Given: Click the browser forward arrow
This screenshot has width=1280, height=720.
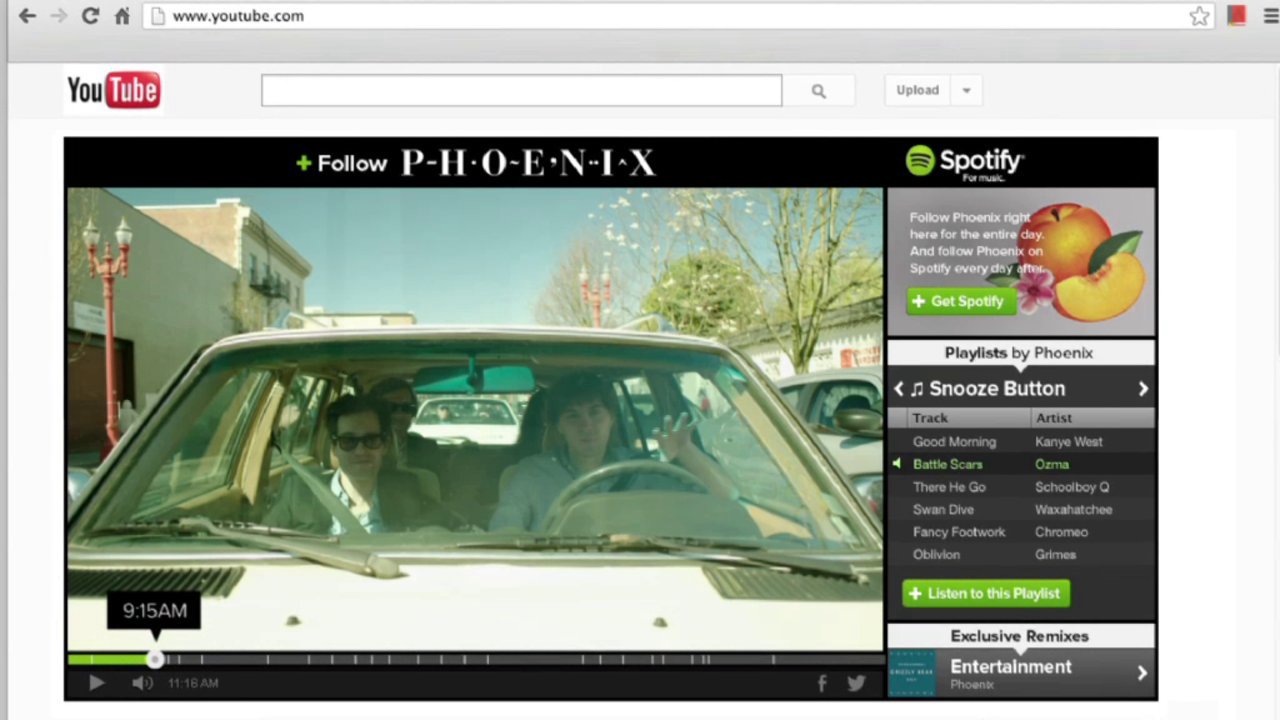Looking at the screenshot, I should click(x=59, y=16).
